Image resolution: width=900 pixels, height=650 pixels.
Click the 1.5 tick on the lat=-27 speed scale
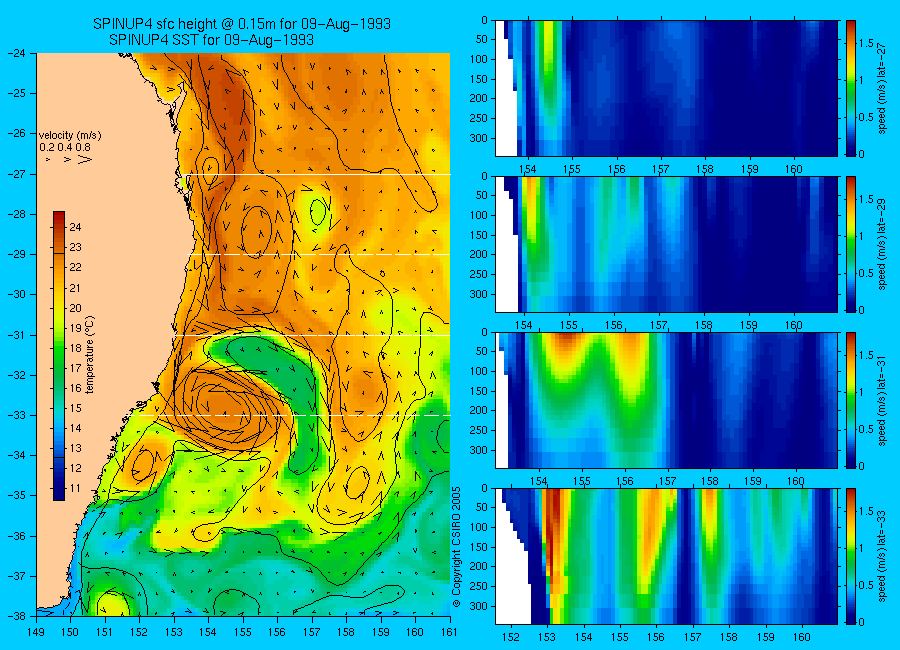pos(866,44)
